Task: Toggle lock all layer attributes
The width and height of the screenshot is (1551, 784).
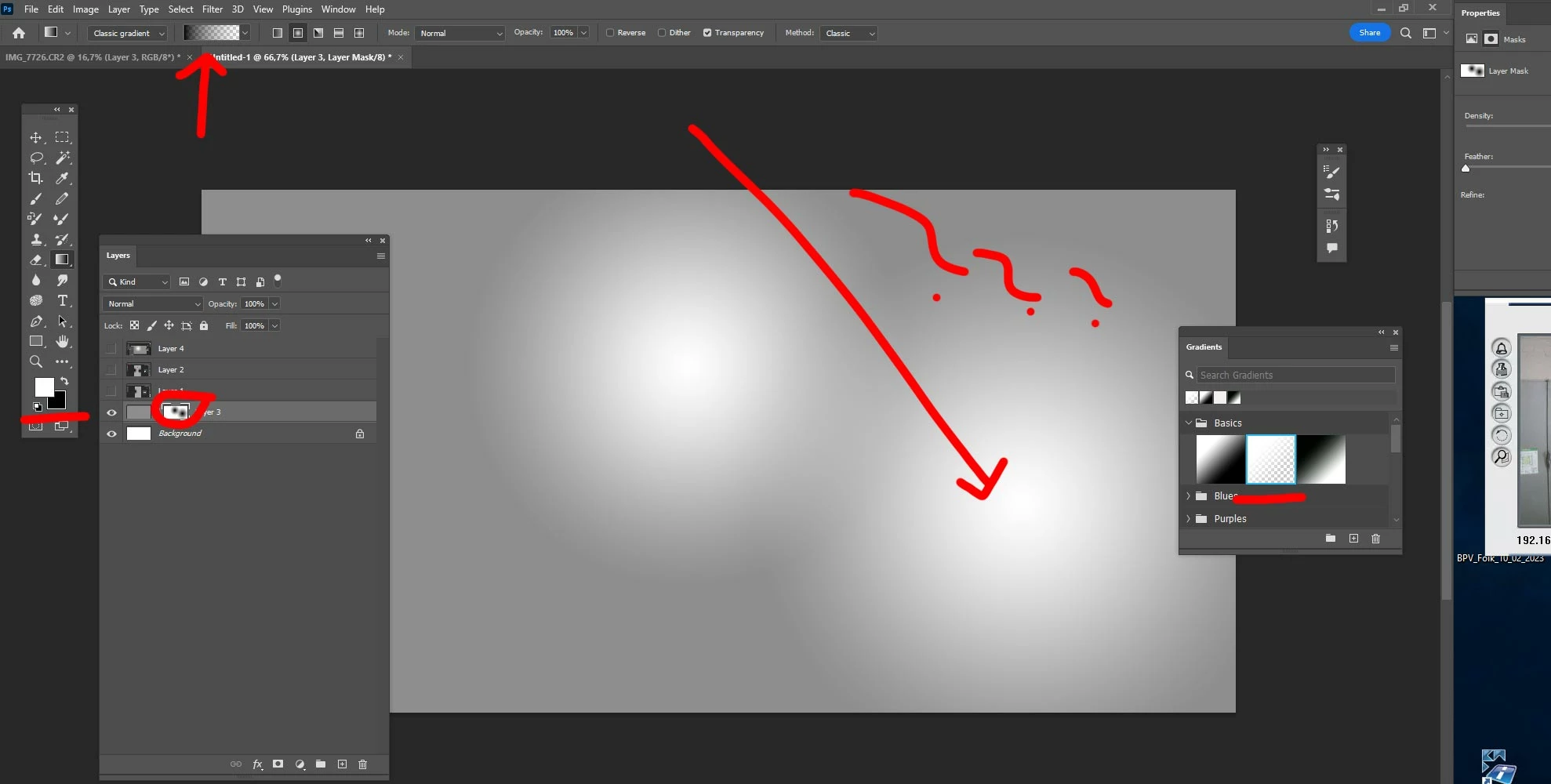Action: 204,325
